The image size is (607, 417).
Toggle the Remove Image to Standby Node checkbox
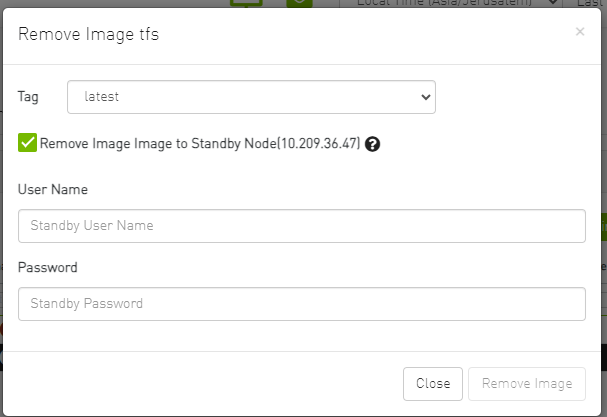tap(27, 143)
